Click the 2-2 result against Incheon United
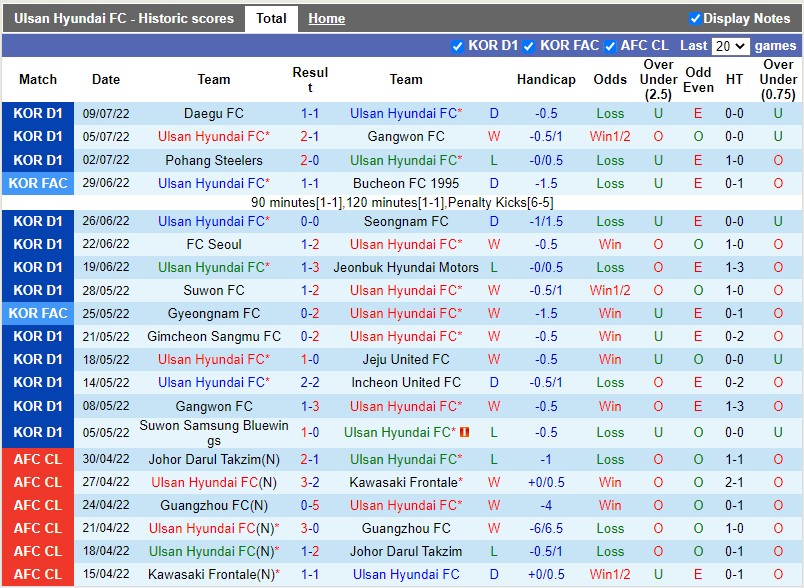The width and height of the screenshot is (804, 588). click(x=310, y=382)
